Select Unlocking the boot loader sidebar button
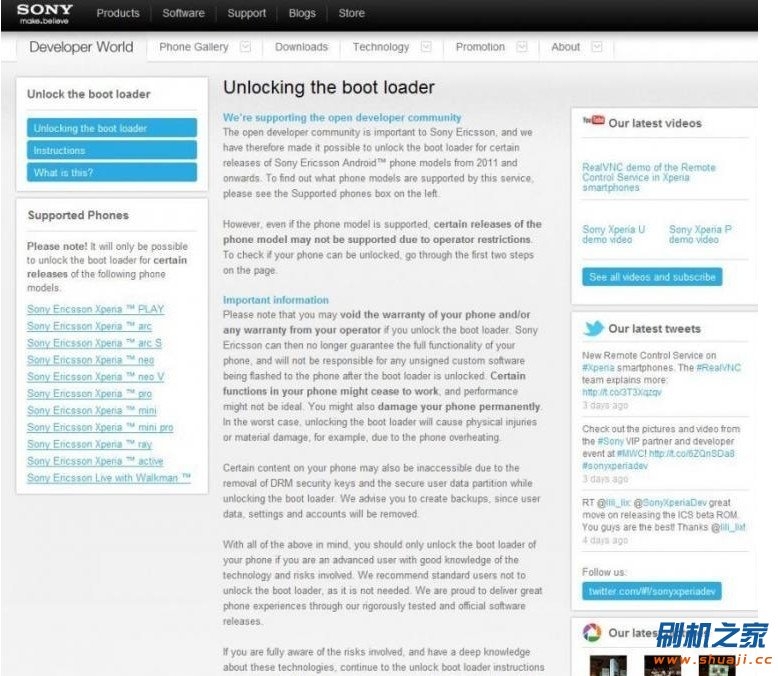778x676 pixels. (x=112, y=128)
